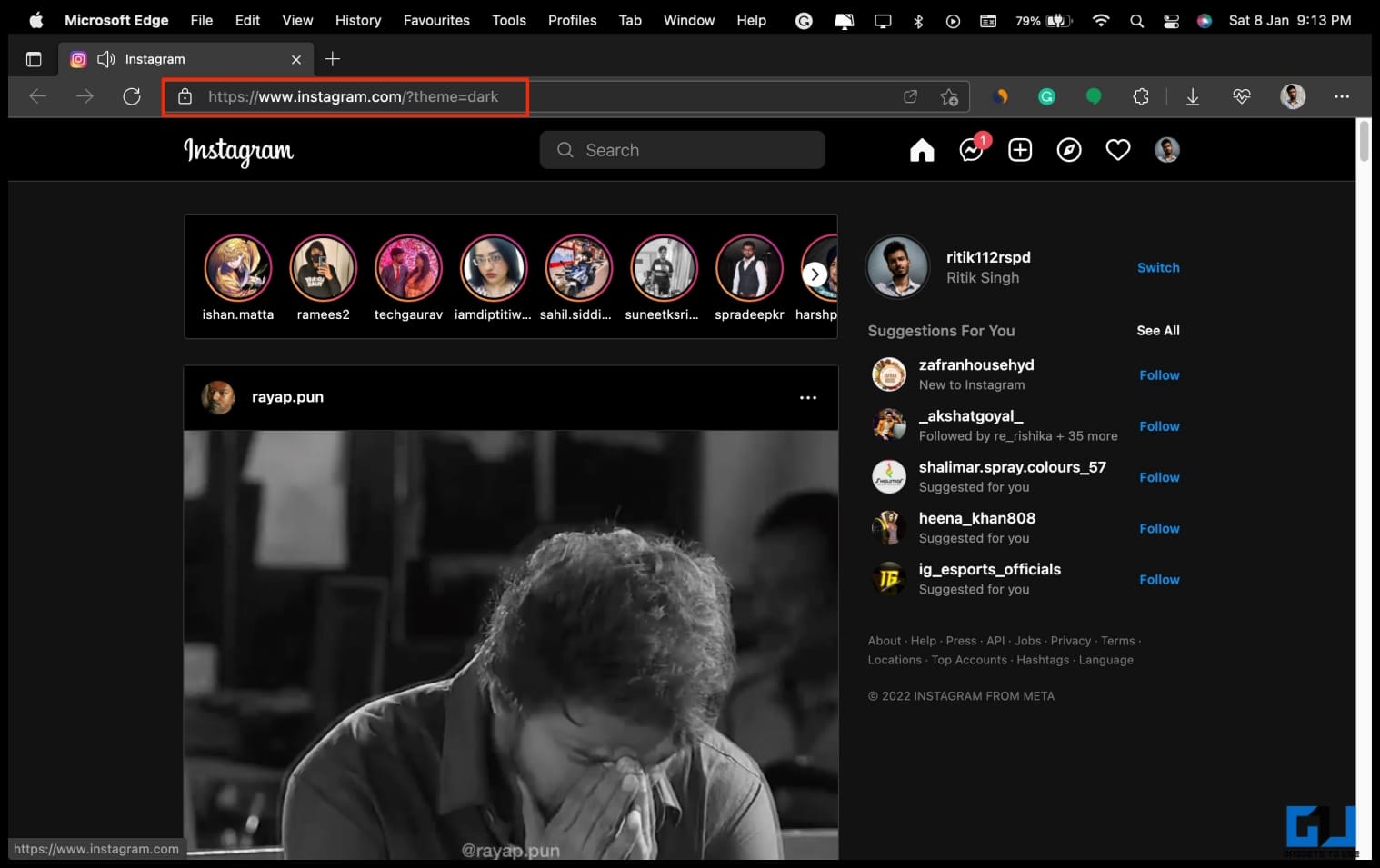Open macOS Control Centre icon
Viewport: 1380px width, 868px height.
tap(1171, 20)
